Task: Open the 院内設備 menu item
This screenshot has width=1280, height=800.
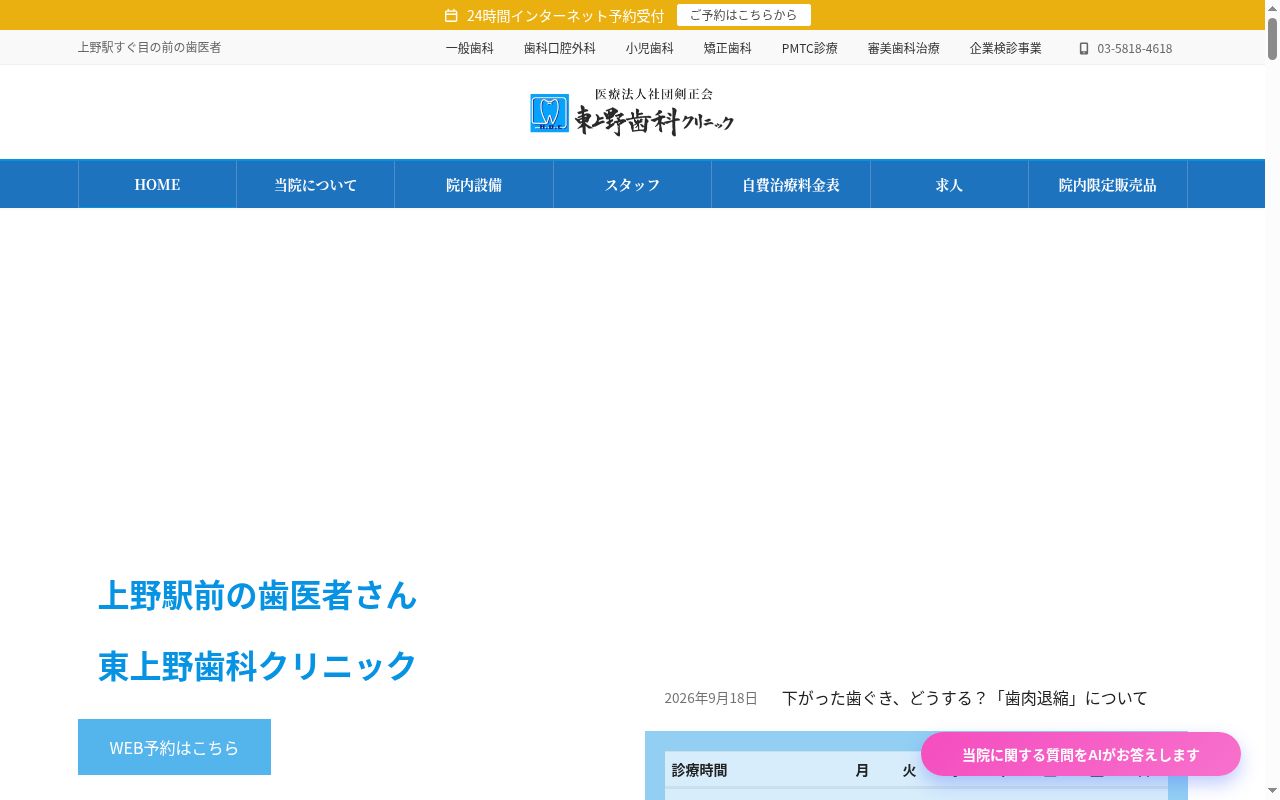Action: pos(474,185)
